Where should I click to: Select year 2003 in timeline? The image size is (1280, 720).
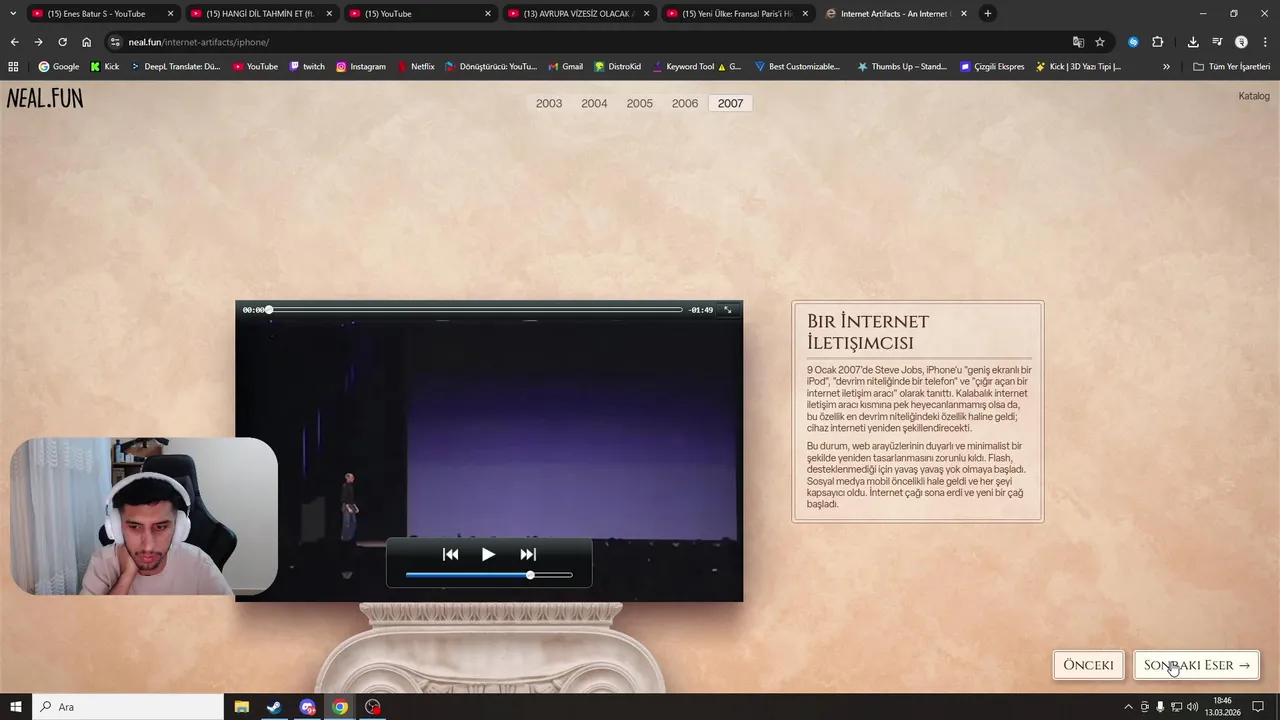click(549, 103)
